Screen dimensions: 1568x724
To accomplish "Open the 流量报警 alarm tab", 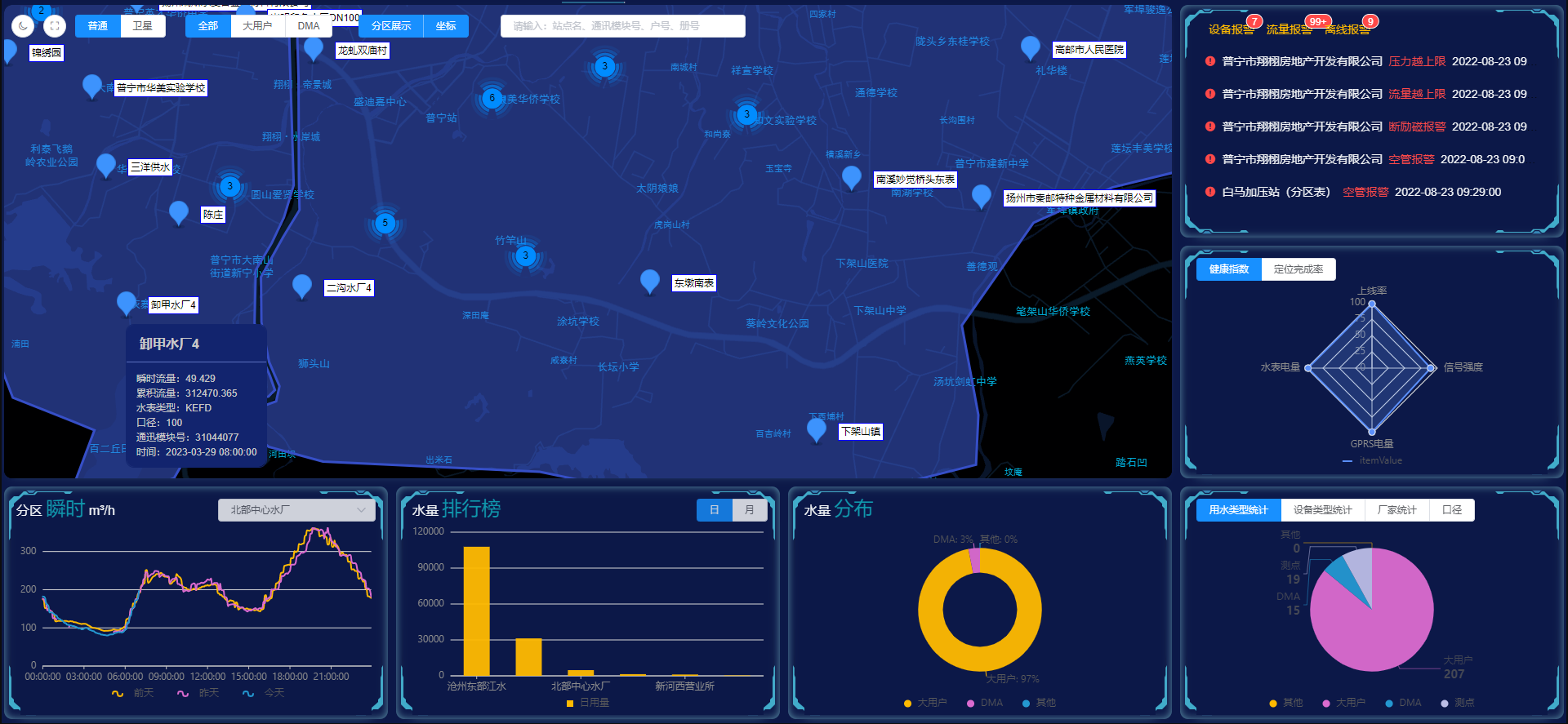I will [x=1289, y=29].
